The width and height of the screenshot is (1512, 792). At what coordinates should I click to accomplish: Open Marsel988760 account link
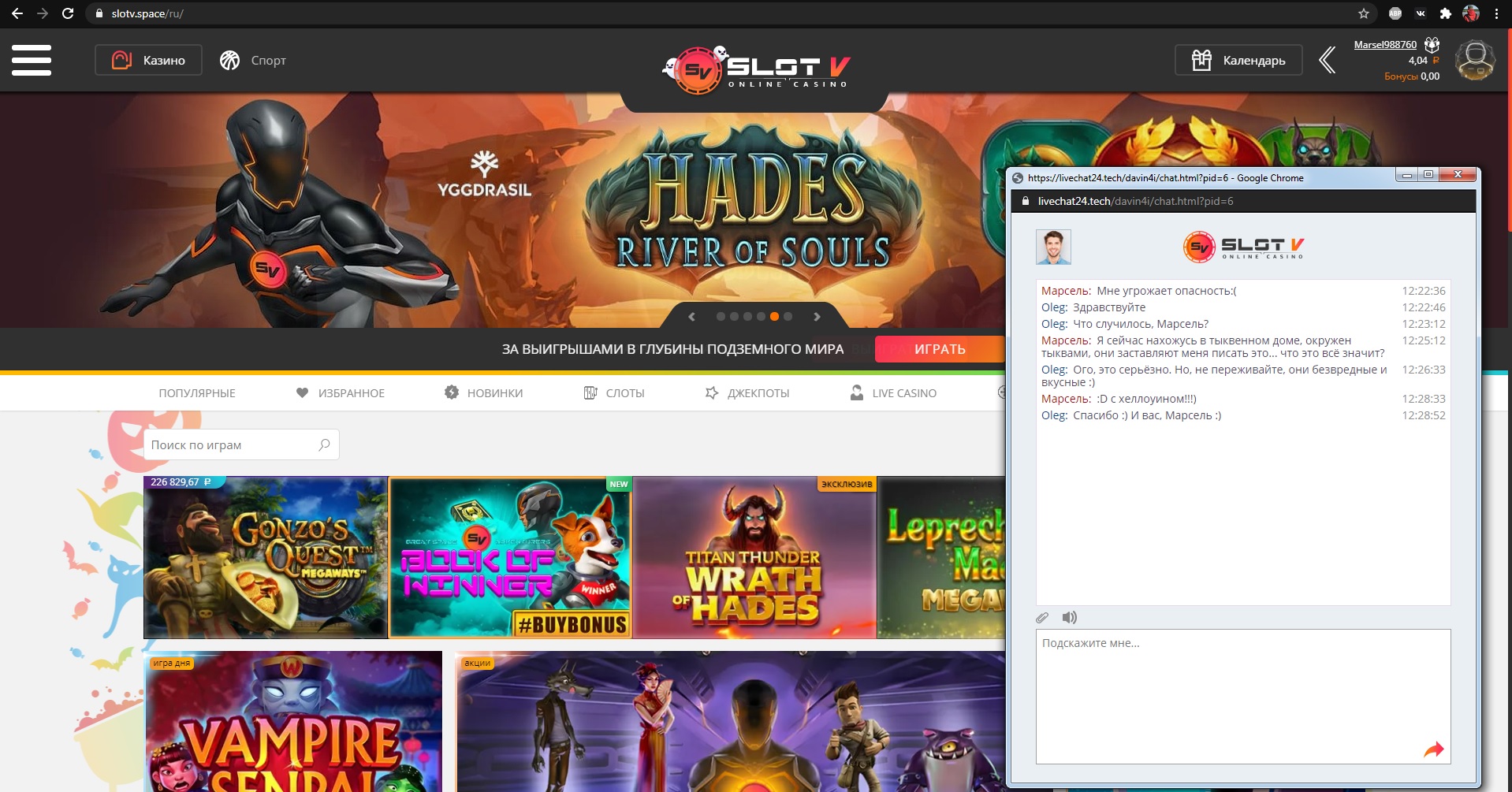click(1385, 45)
